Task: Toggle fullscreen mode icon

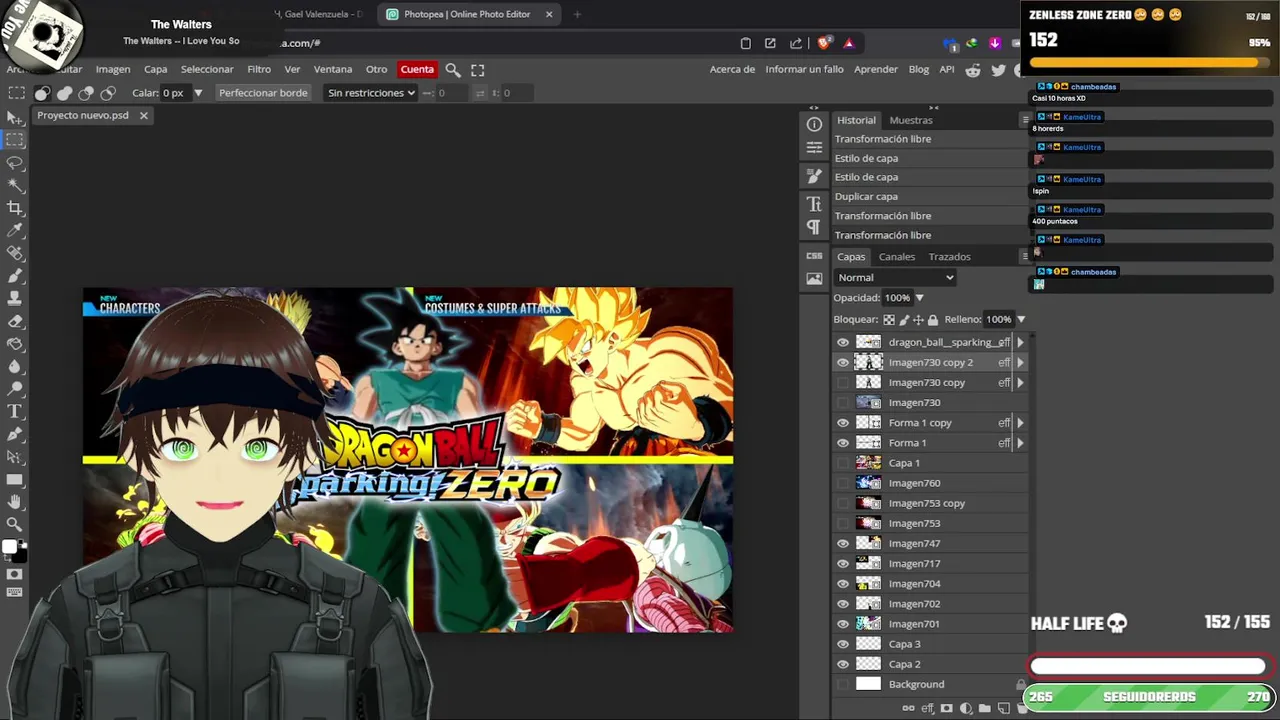Action: point(478,70)
